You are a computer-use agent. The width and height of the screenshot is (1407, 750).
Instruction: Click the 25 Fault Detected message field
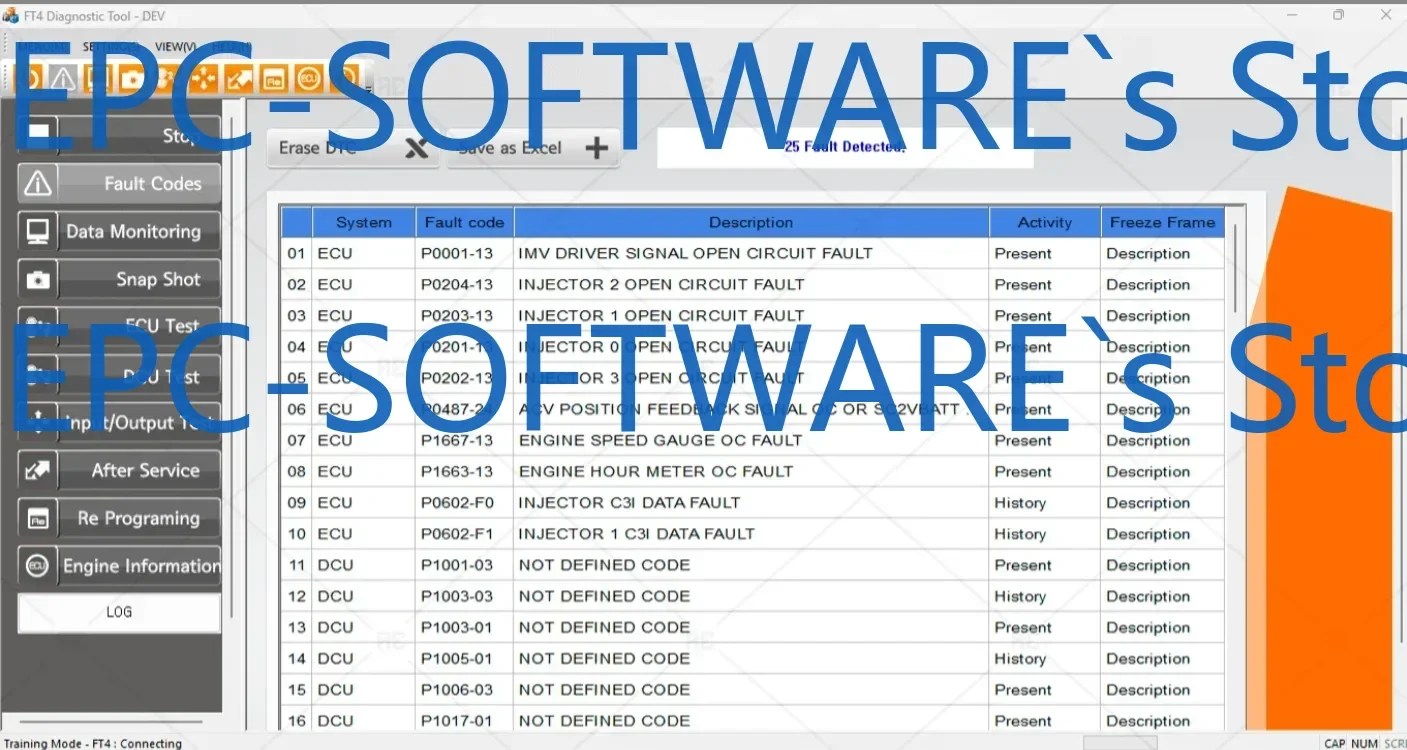[845, 147]
